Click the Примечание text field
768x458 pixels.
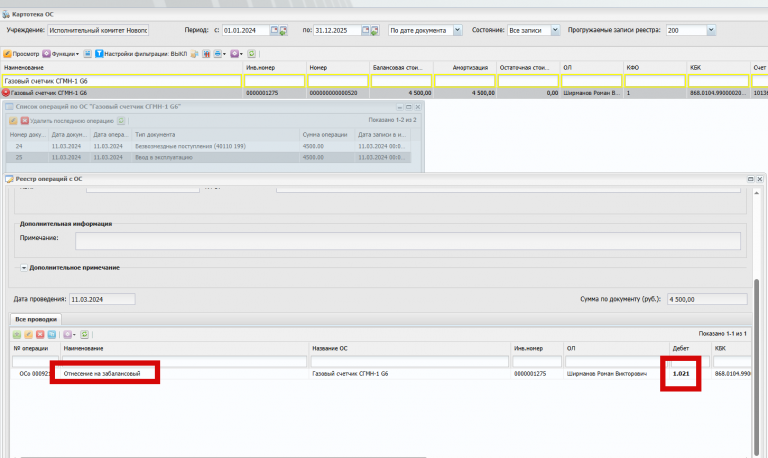point(408,241)
